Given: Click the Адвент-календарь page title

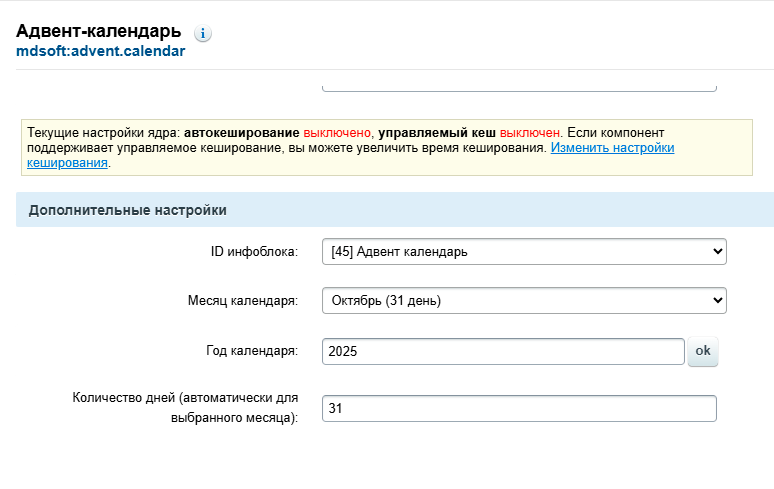Looking at the screenshot, I should tap(98, 31).
